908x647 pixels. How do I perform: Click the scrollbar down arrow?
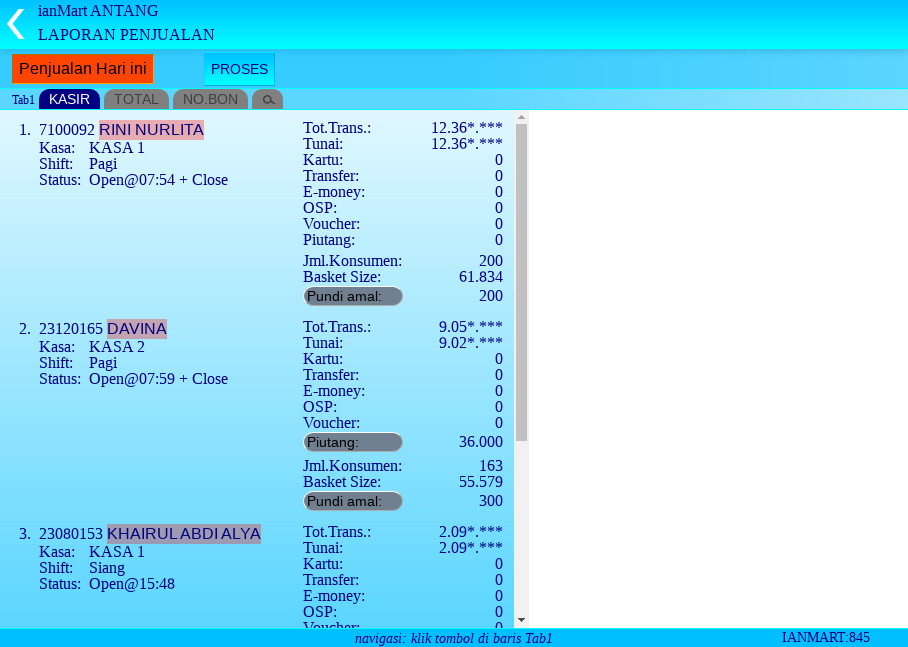tap(521, 620)
